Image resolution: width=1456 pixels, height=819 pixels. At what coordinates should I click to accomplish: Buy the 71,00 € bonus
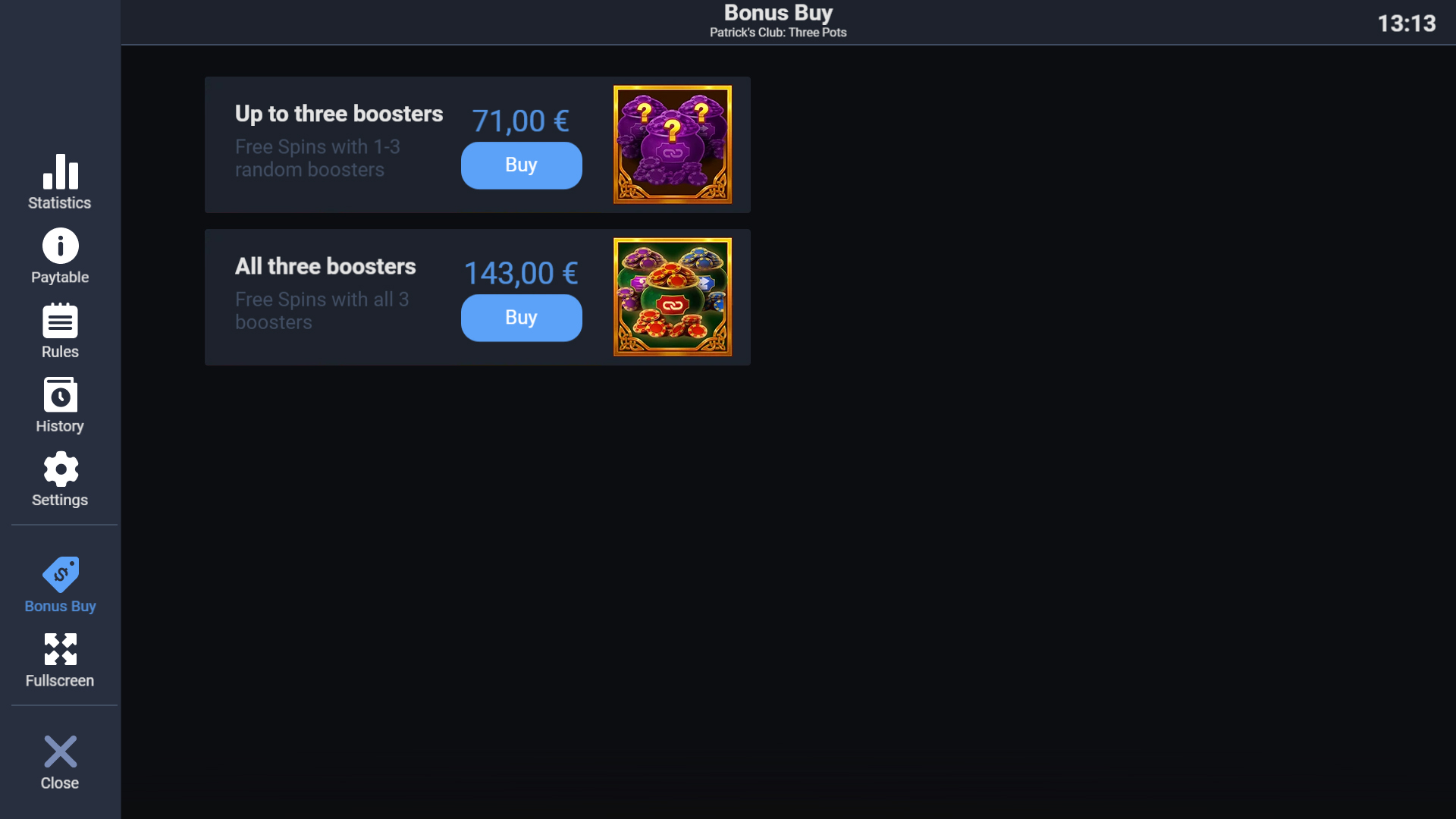[522, 165]
